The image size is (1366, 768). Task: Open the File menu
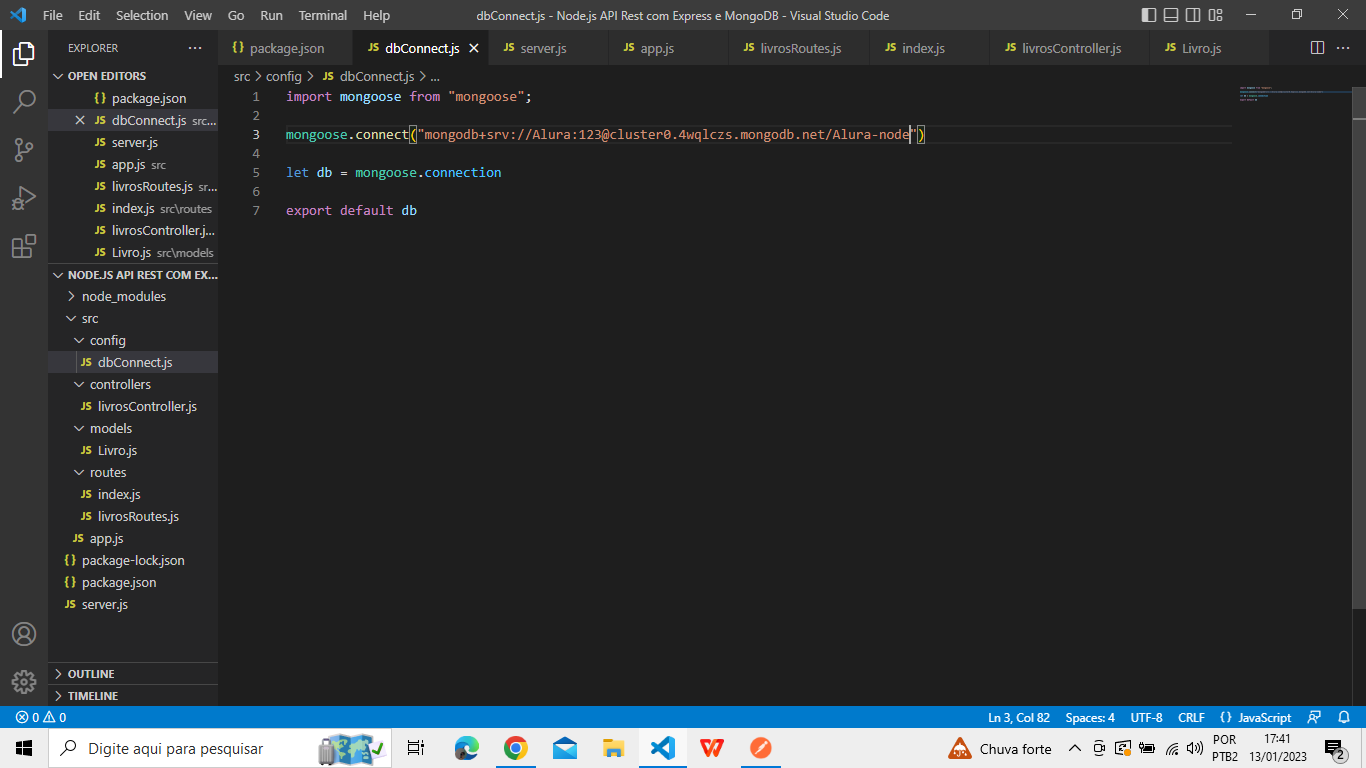[53, 15]
